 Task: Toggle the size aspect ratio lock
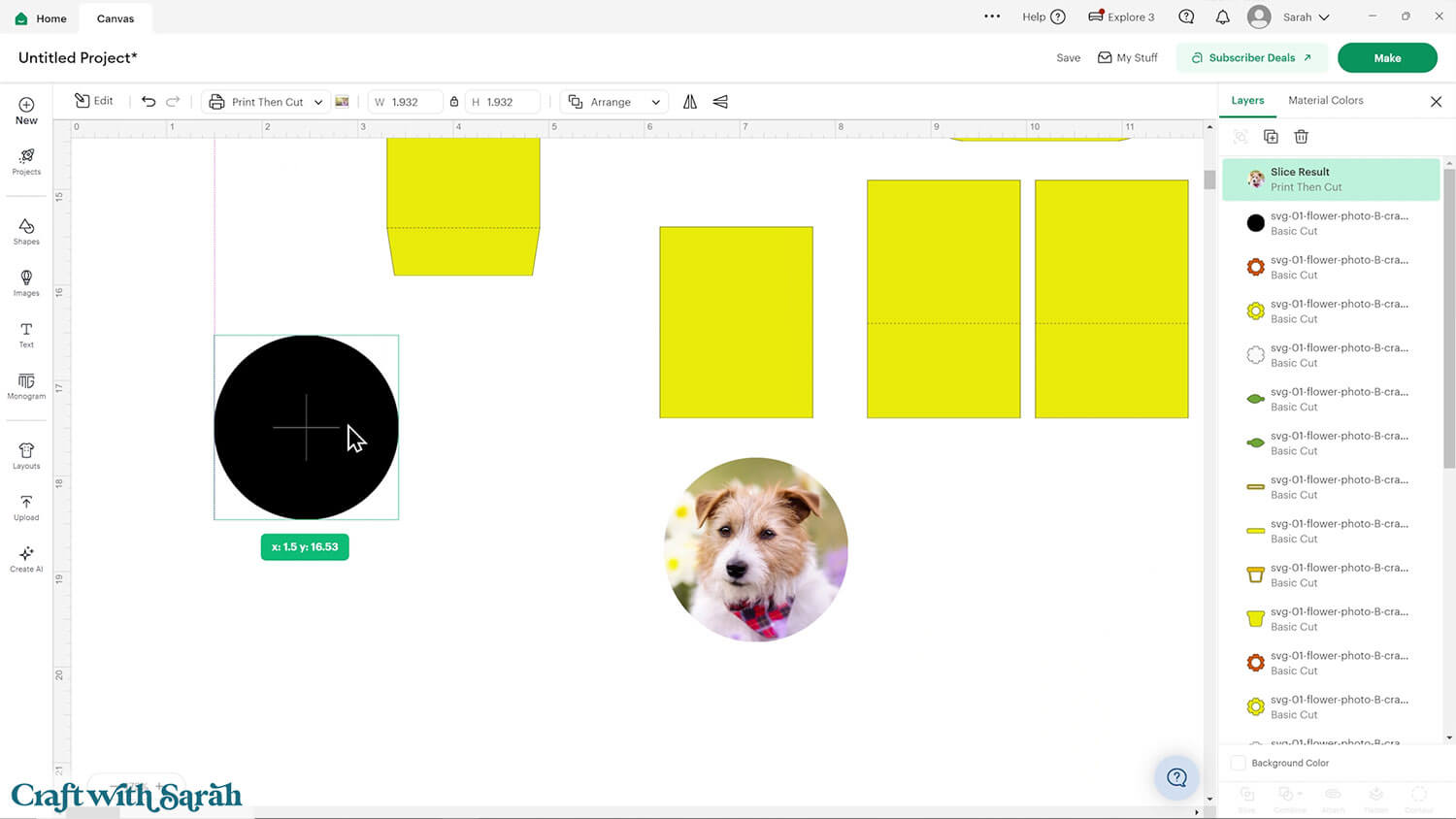click(x=454, y=102)
